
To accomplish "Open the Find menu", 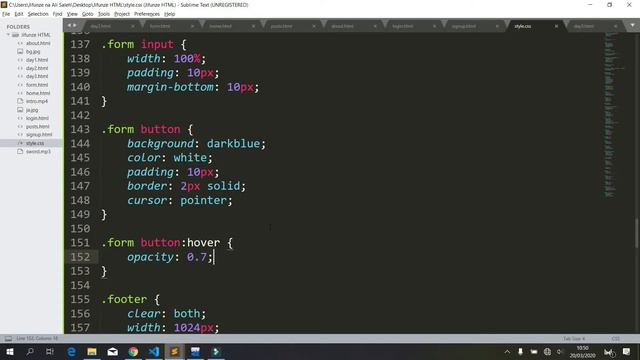I will coord(57,14).
